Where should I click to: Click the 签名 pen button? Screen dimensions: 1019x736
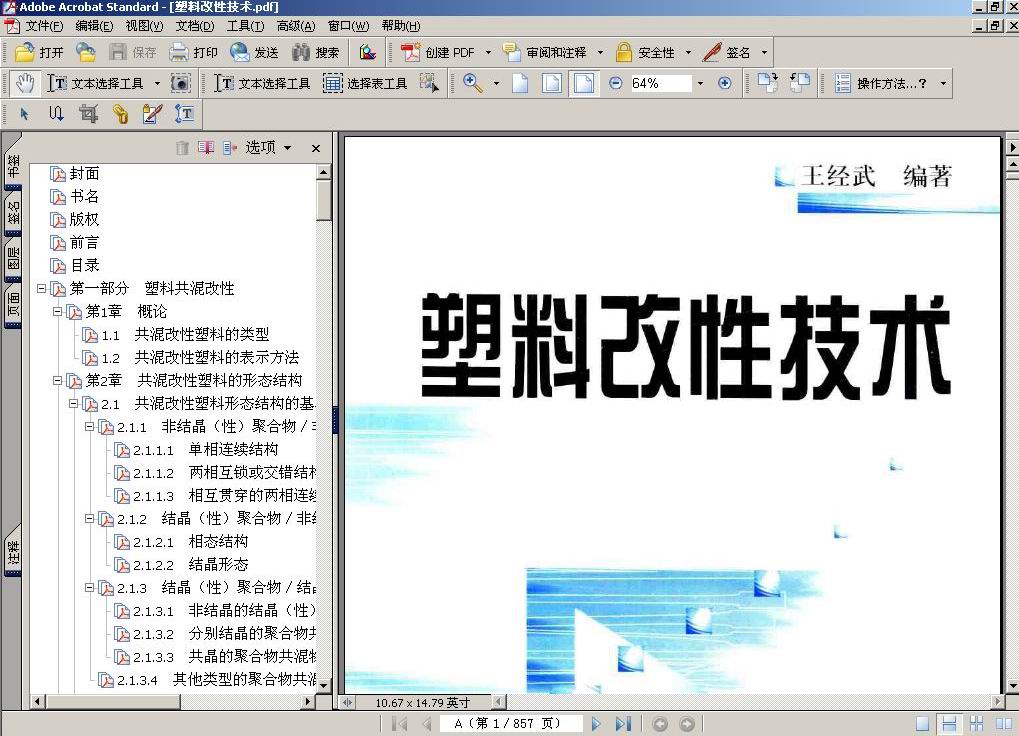(727, 52)
